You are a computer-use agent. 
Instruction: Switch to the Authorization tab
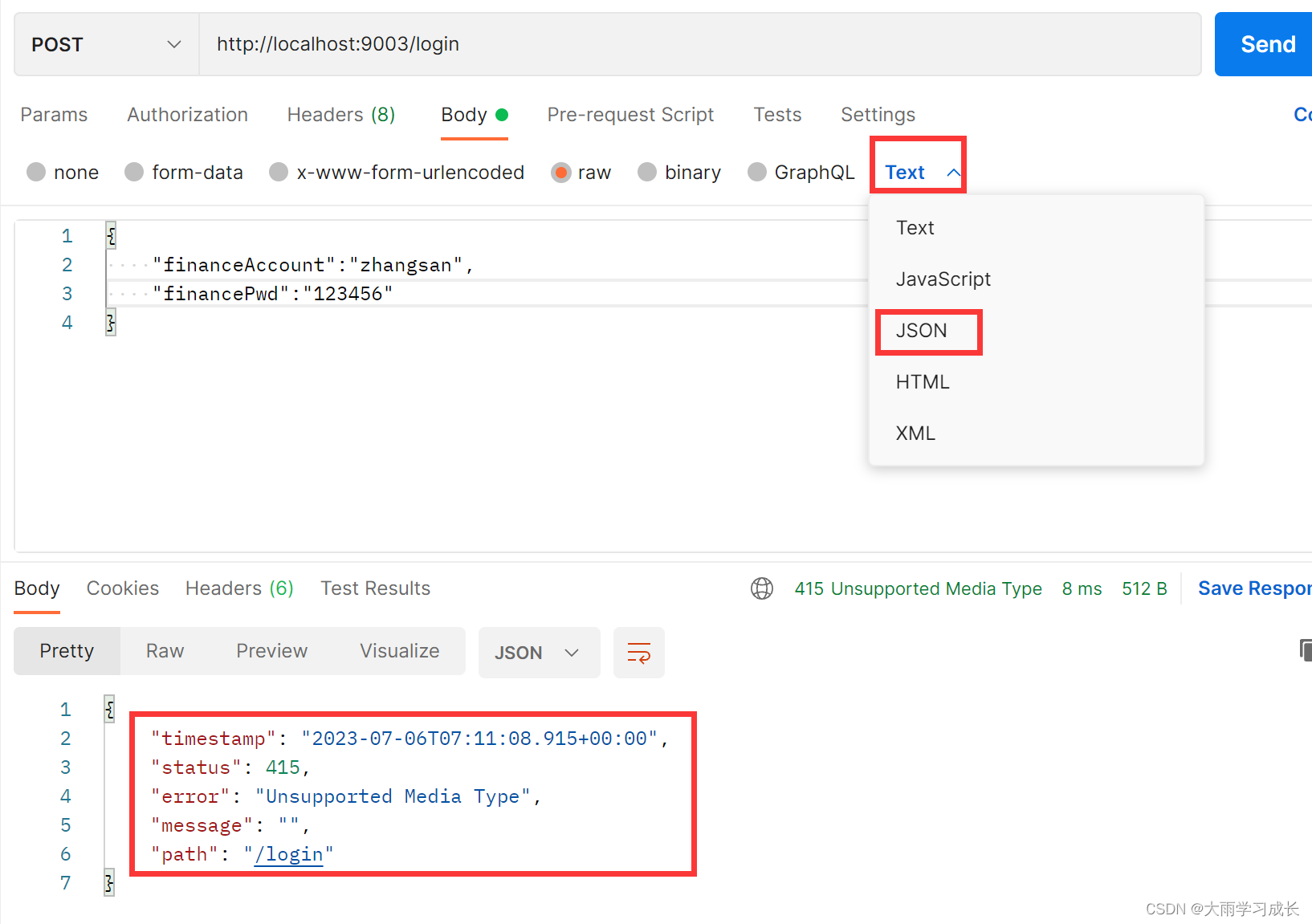click(x=187, y=115)
